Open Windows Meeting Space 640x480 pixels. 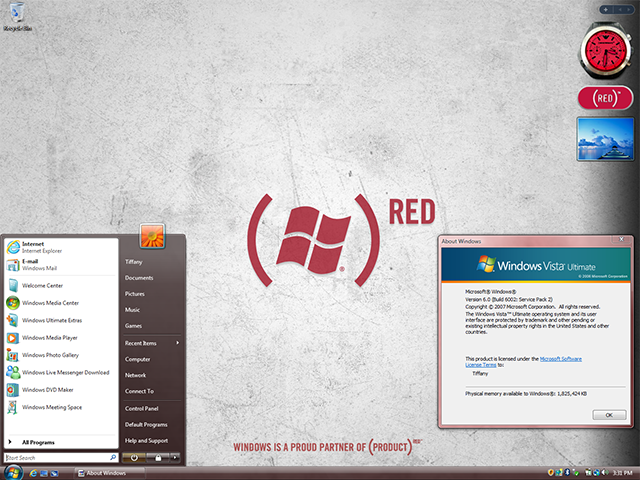coord(50,407)
